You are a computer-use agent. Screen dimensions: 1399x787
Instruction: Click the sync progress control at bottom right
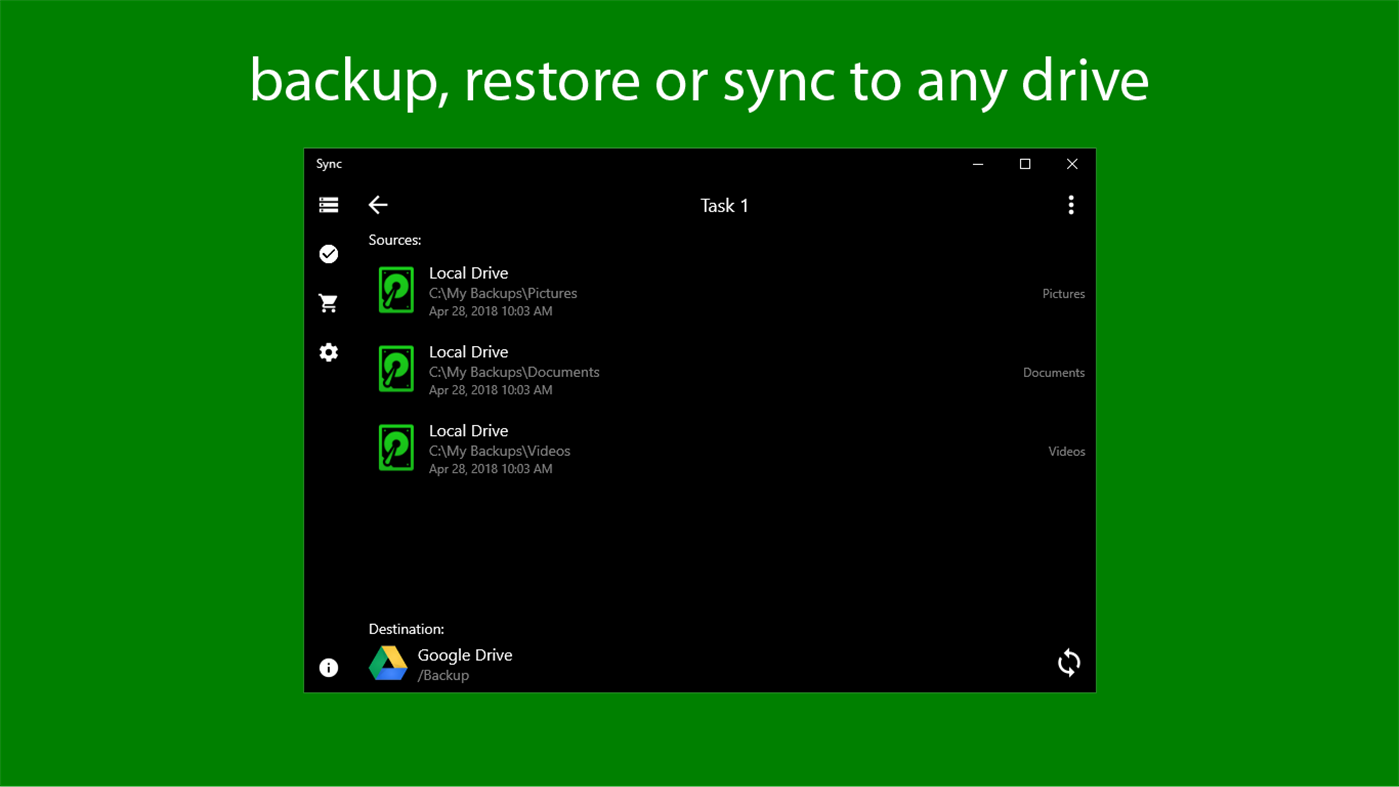pos(1068,663)
